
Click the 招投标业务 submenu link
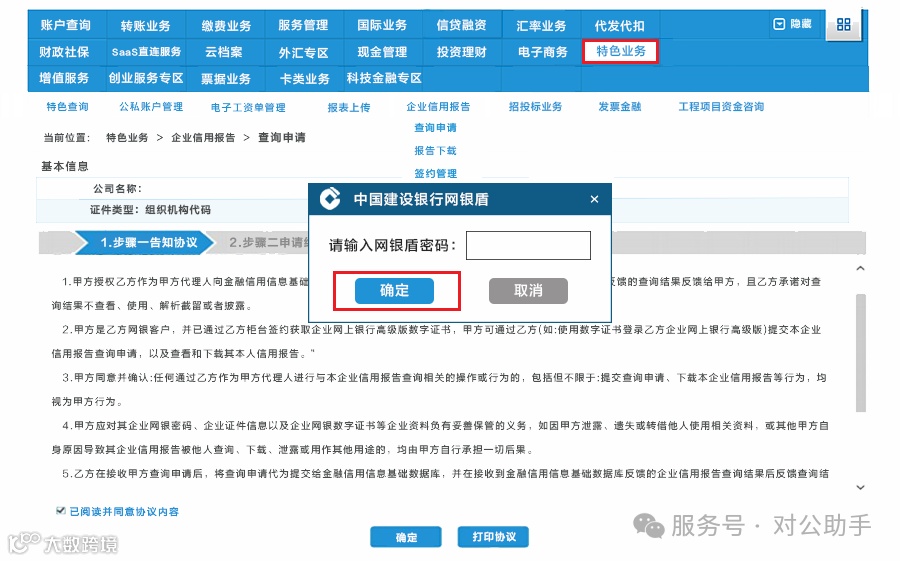pyautogui.click(x=536, y=107)
